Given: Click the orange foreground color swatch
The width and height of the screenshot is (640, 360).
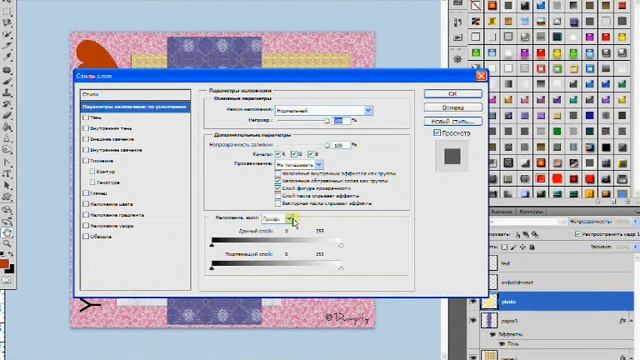Looking at the screenshot, I should coord(4,264).
